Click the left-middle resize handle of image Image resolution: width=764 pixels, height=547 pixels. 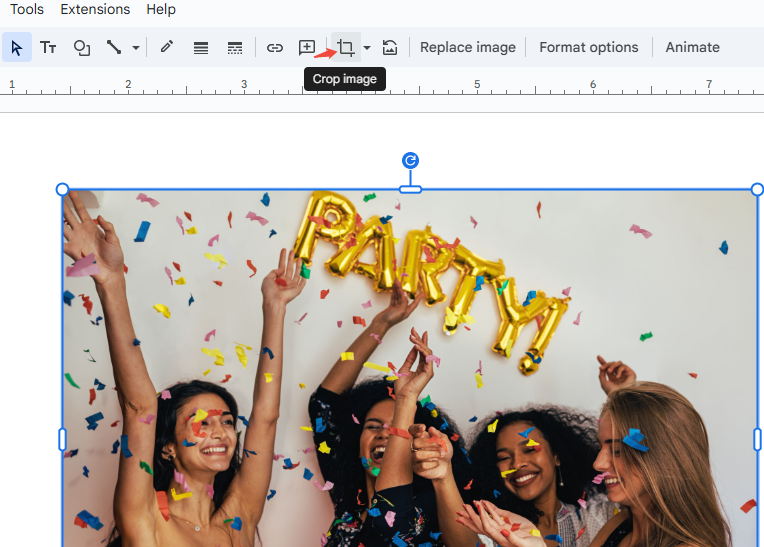[x=62, y=439]
